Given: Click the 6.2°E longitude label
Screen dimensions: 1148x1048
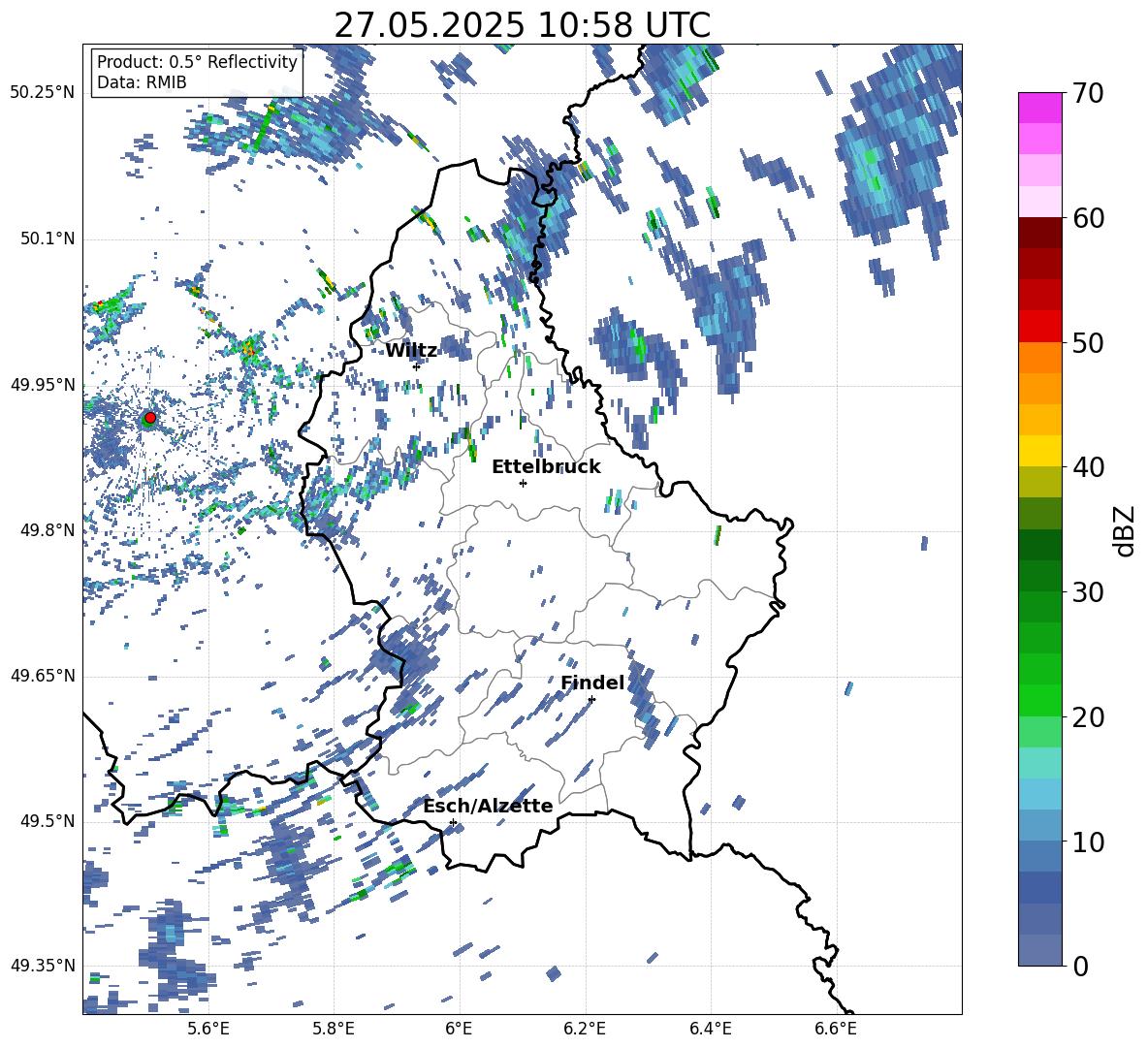Looking at the screenshot, I should pos(585,1030).
